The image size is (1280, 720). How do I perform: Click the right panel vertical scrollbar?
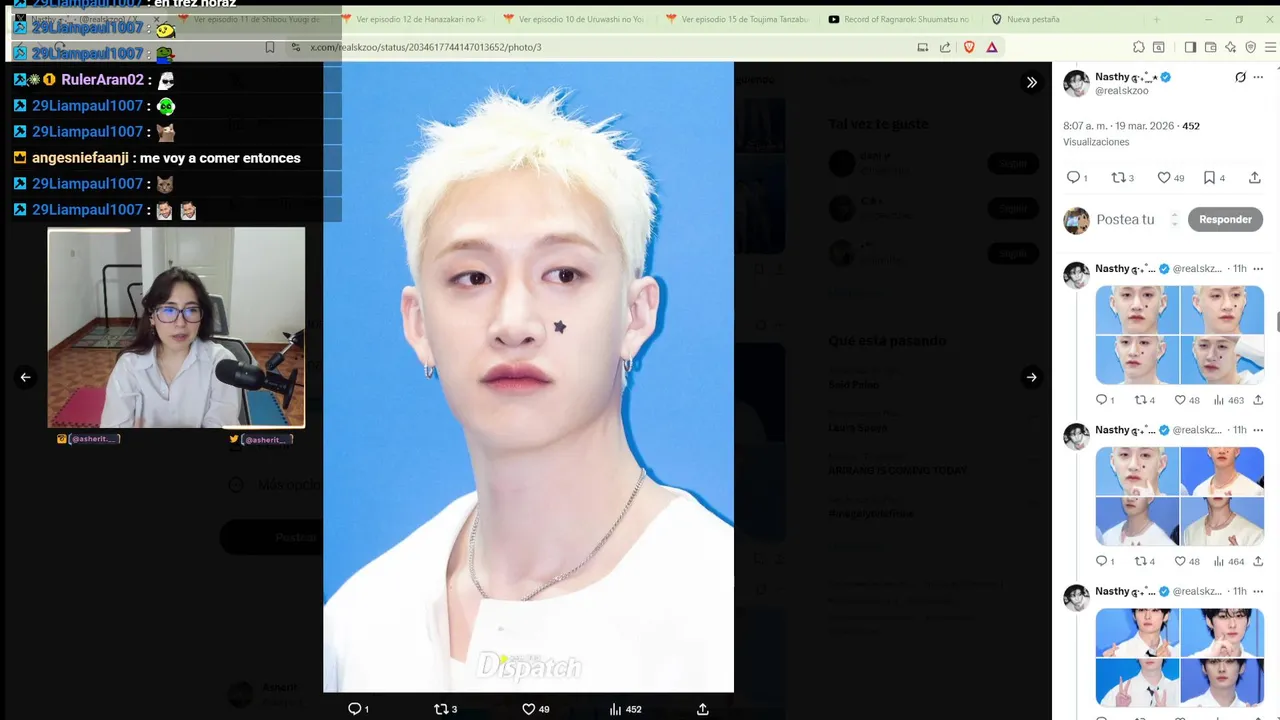(1276, 322)
